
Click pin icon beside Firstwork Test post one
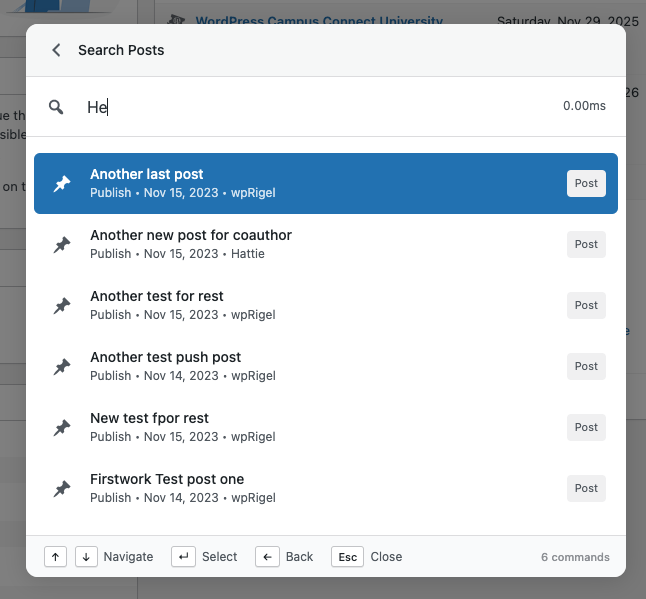click(x=62, y=489)
